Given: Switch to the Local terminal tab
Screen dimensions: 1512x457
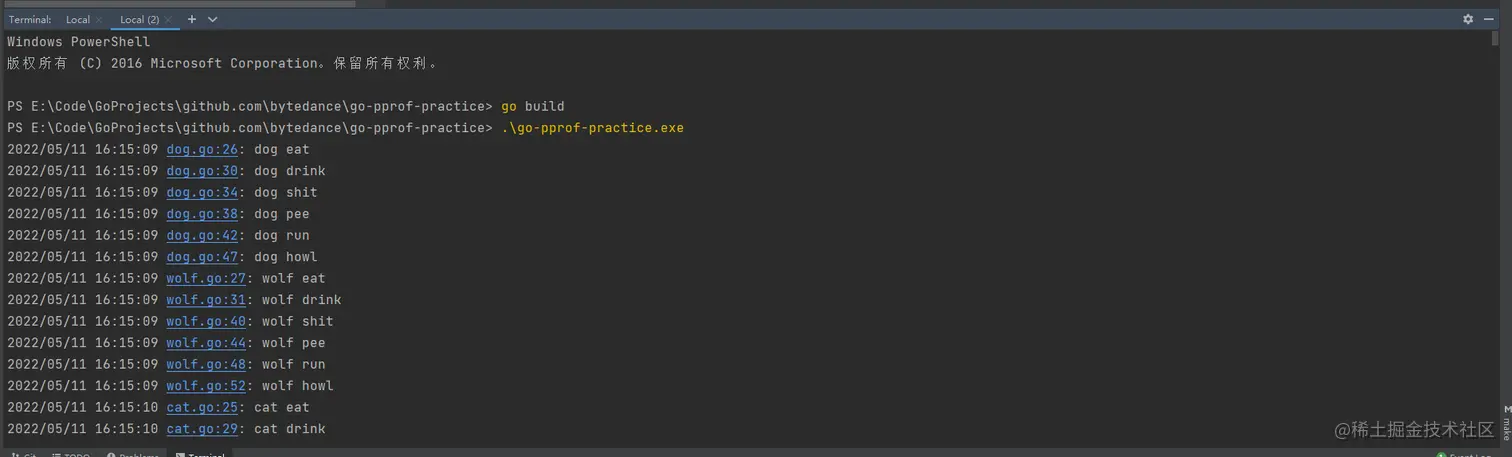Looking at the screenshot, I should tap(77, 20).
